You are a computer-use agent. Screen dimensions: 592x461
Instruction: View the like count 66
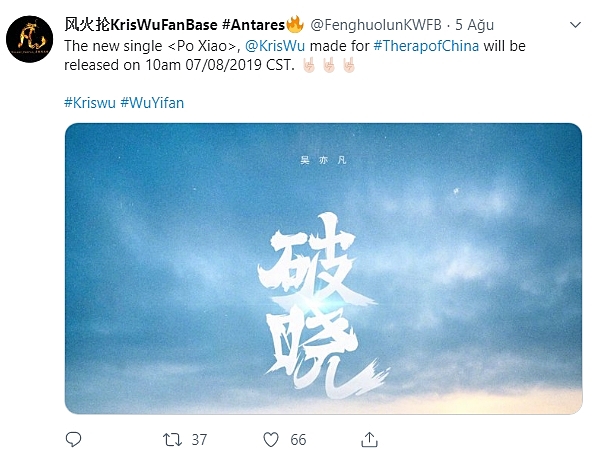(x=298, y=440)
